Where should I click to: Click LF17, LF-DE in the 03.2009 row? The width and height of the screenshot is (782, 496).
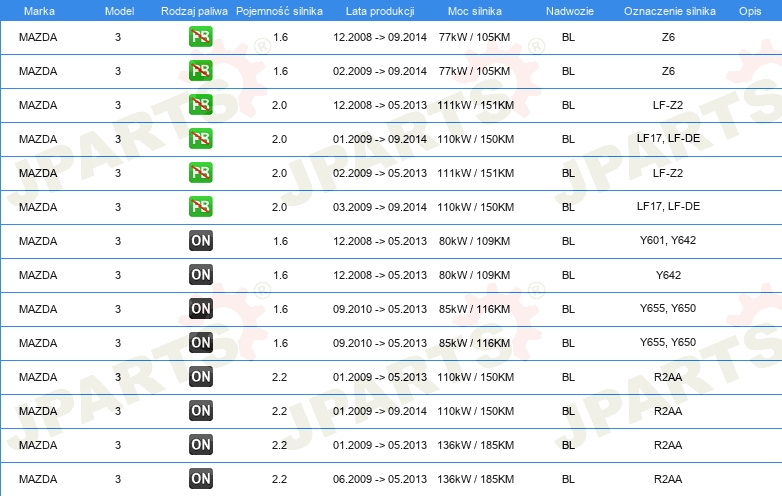click(668, 206)
